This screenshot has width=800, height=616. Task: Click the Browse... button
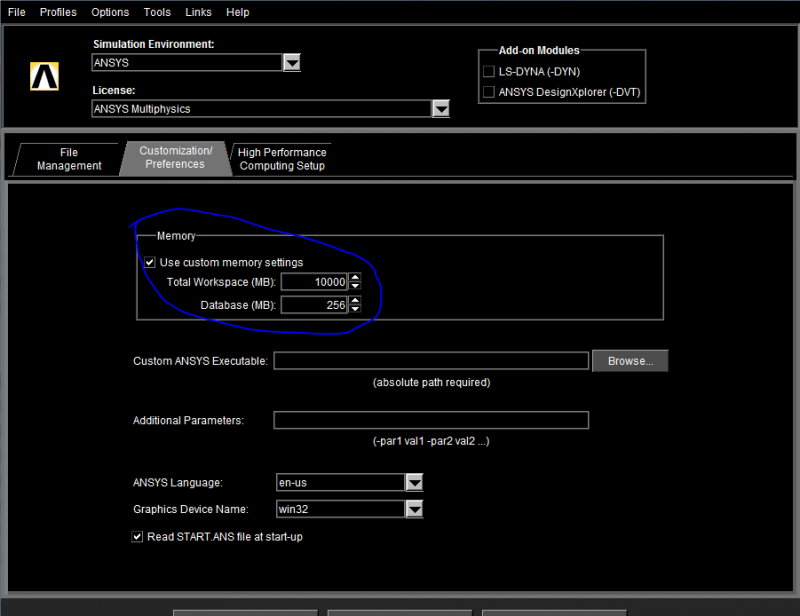pyautogui.click(x=630, y=361)
